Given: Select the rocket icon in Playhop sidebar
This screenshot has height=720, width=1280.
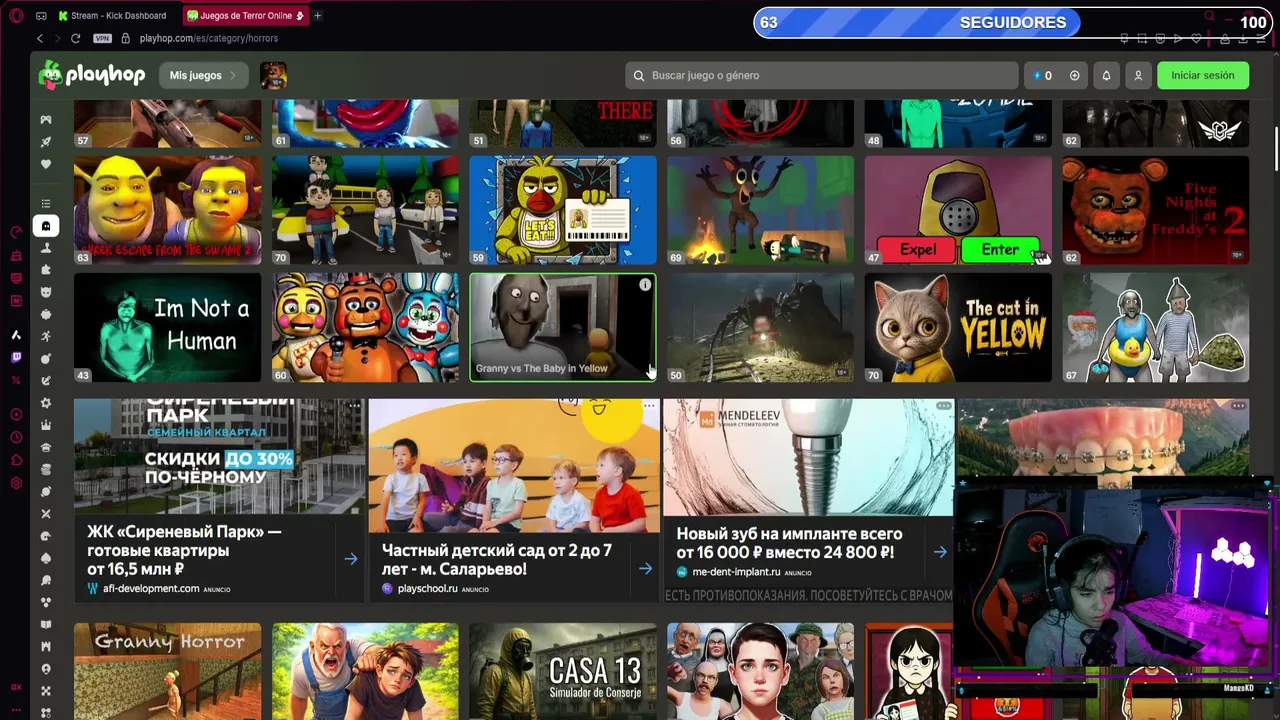Looking at the screenshot, I should click(46, 142).
